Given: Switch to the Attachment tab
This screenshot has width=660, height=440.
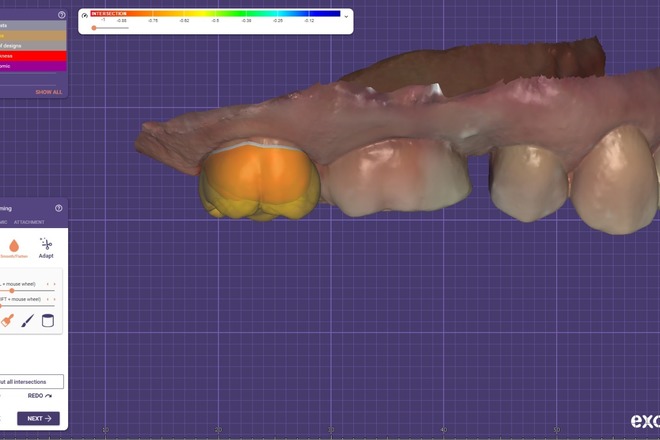Looking at the screenshot, I should 29,222.
